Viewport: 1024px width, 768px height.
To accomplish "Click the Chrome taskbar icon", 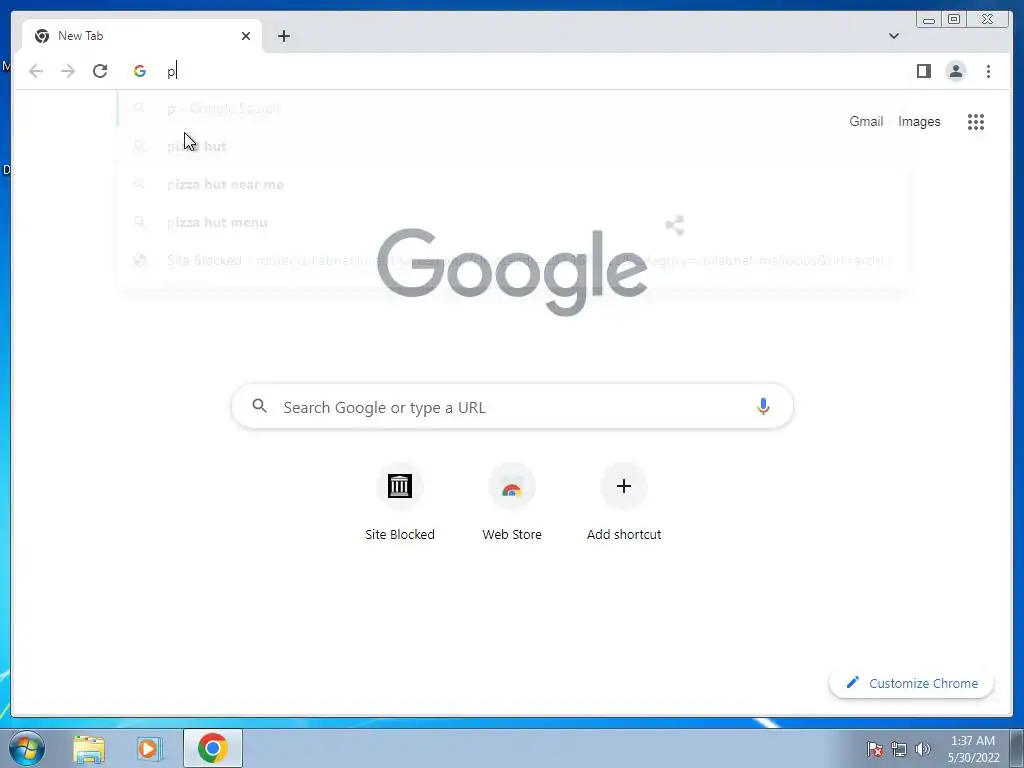I will [x=213, y=748].
